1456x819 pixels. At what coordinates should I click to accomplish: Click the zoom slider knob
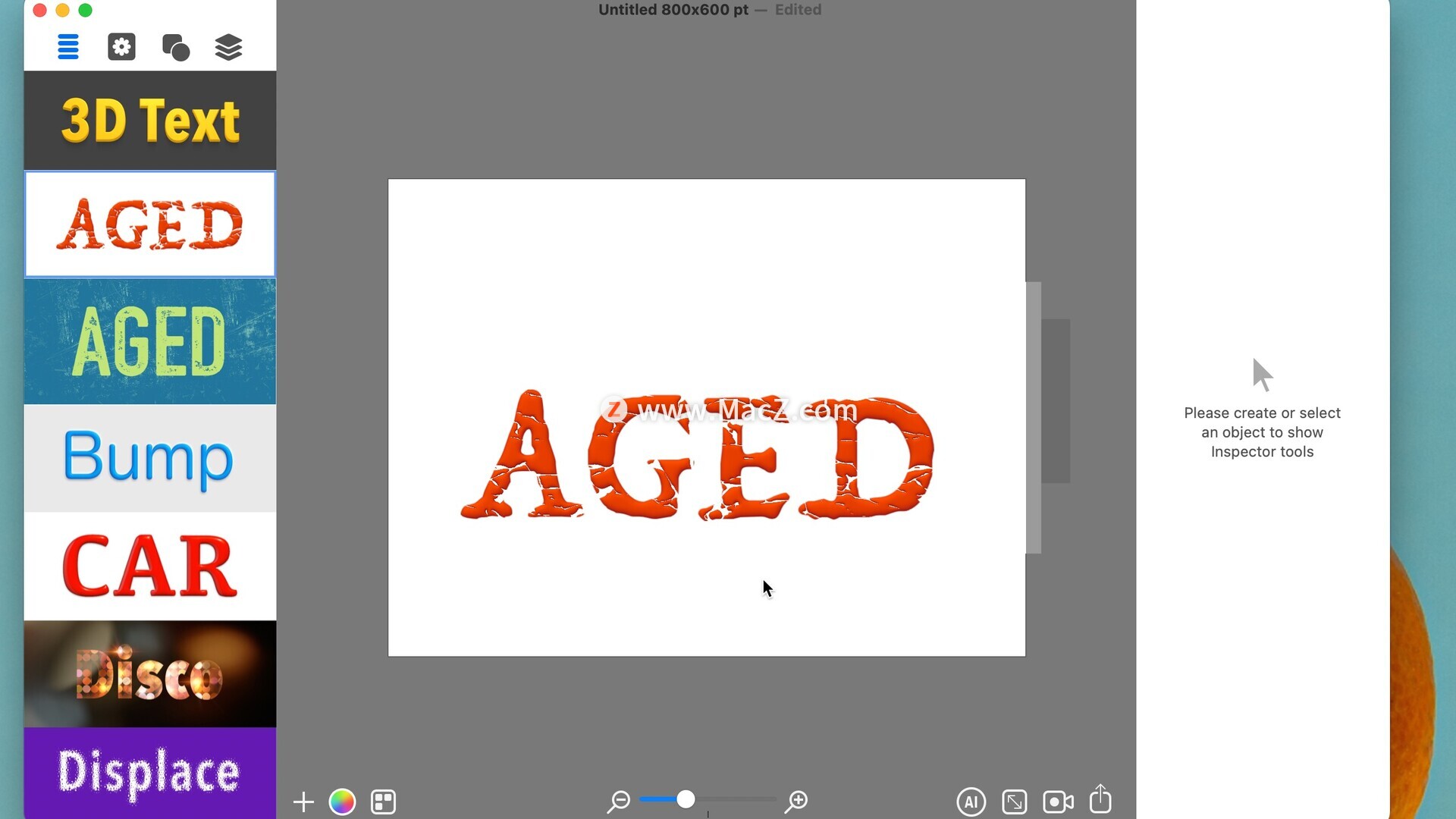click(686, 799)
